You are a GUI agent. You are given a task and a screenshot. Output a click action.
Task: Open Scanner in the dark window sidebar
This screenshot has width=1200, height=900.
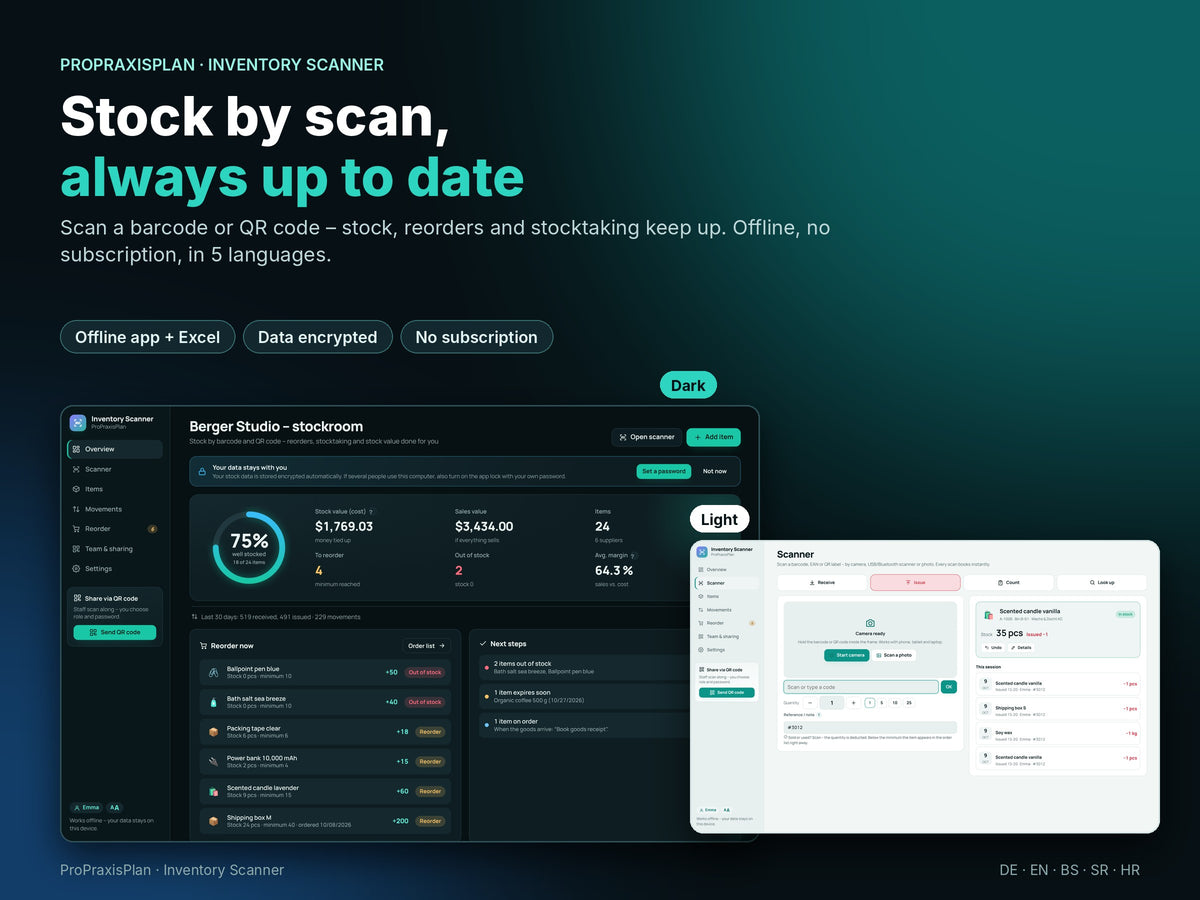114,469
